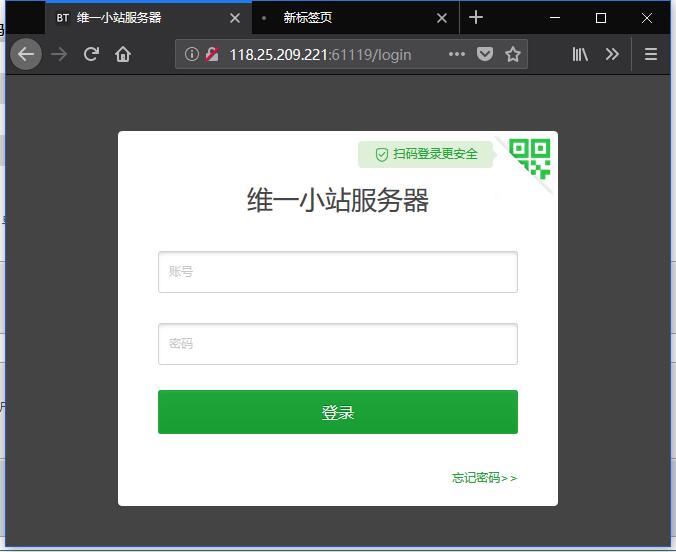Open page actions three-dots menu
Image resolution: width=676 pixels, height=552 pixels.
[x=457, y=54]
